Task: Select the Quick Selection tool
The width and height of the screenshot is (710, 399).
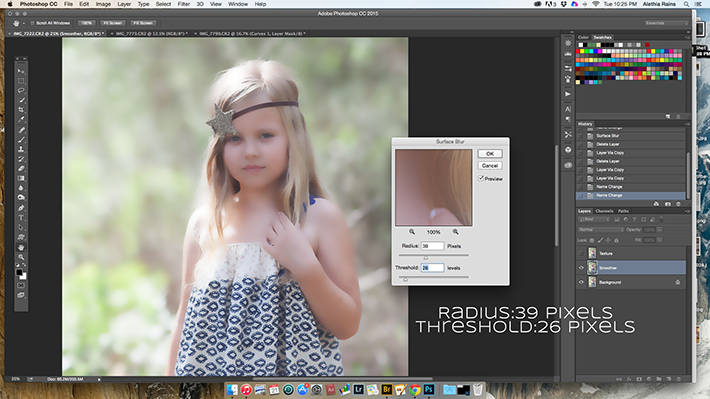Action: [21, 100]
